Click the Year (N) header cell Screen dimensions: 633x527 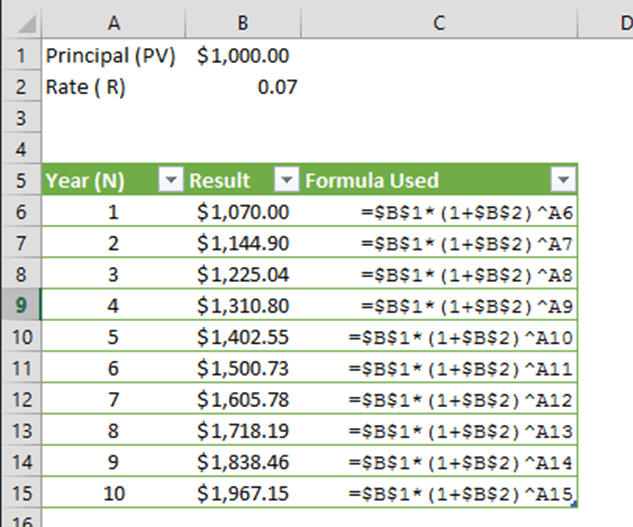point(113,180)
